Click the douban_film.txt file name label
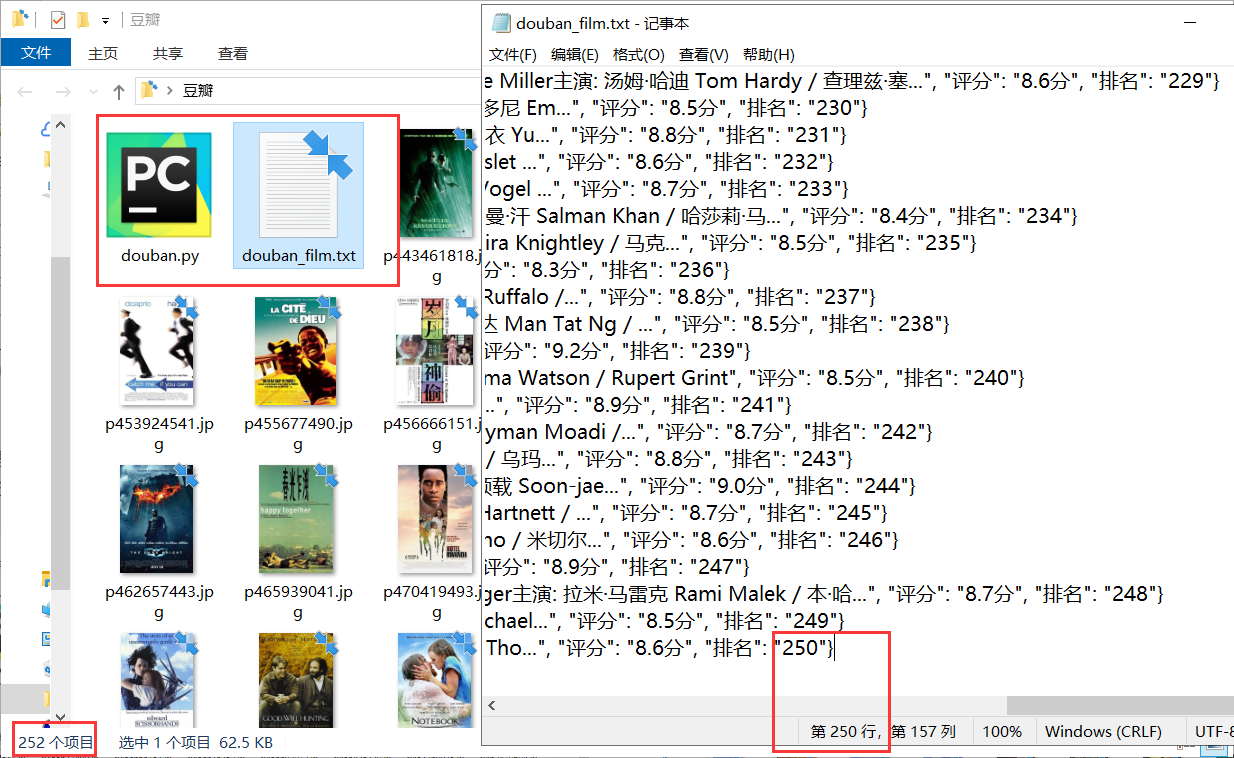 [x=299, y=255]
